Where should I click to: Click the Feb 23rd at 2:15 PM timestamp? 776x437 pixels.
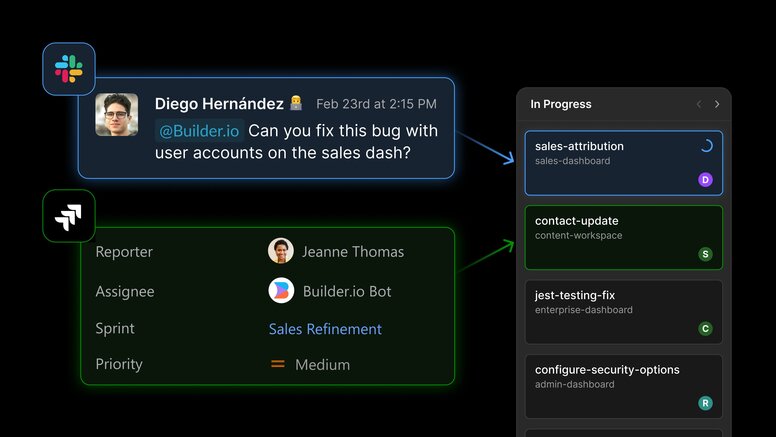tap(377, 104)
